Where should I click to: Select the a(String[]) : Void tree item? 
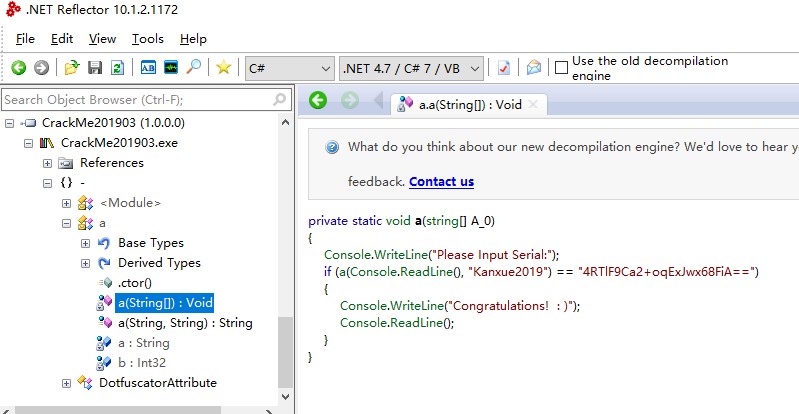point(165,303)
